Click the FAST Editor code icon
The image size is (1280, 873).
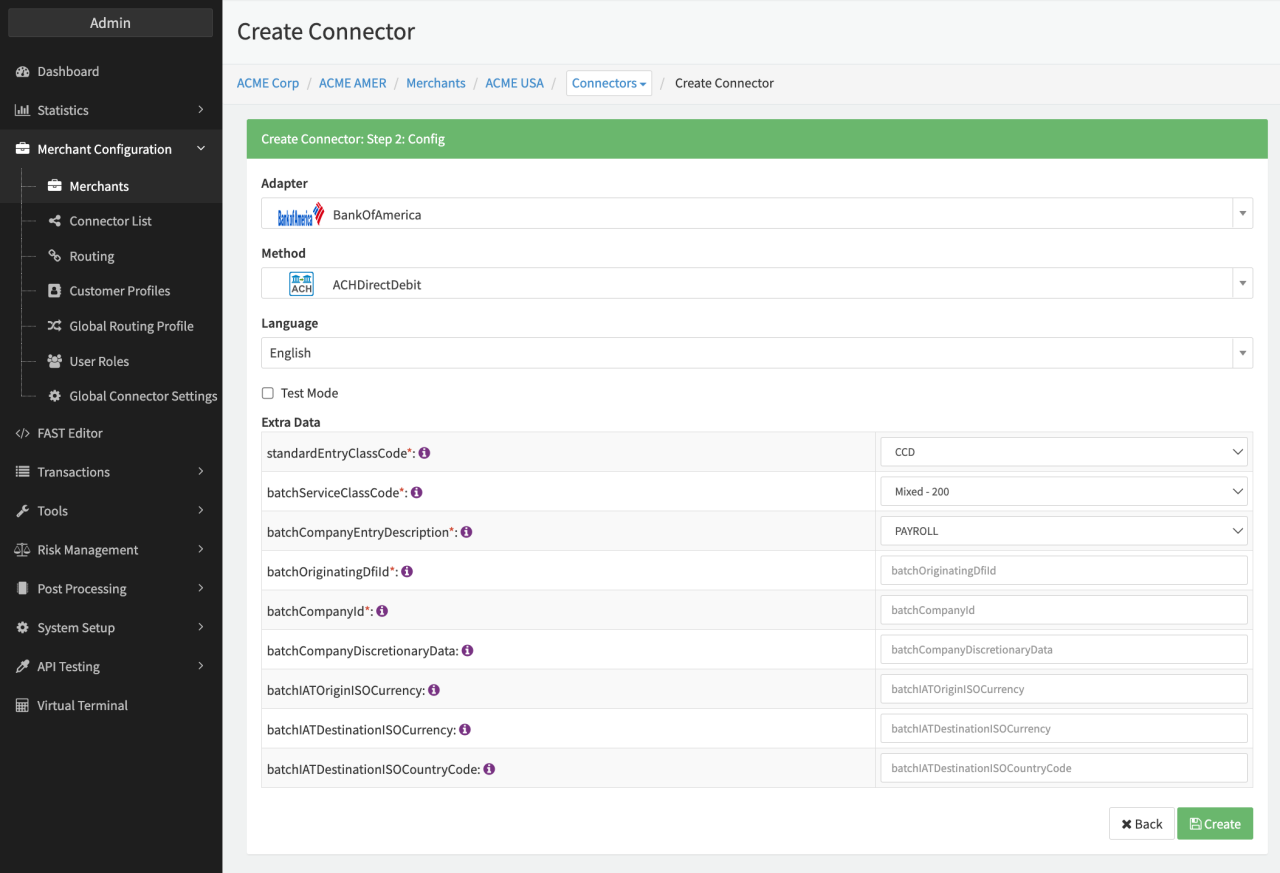click(x=22, y=433)
